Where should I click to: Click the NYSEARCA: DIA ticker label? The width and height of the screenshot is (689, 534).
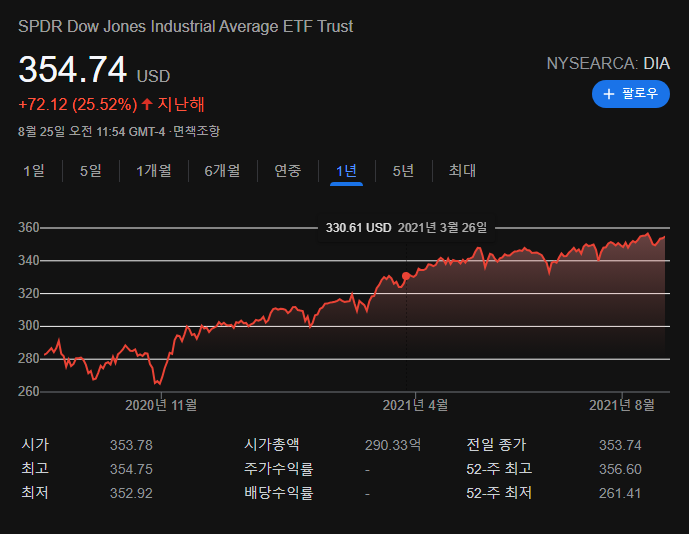[x=608, y=63]
